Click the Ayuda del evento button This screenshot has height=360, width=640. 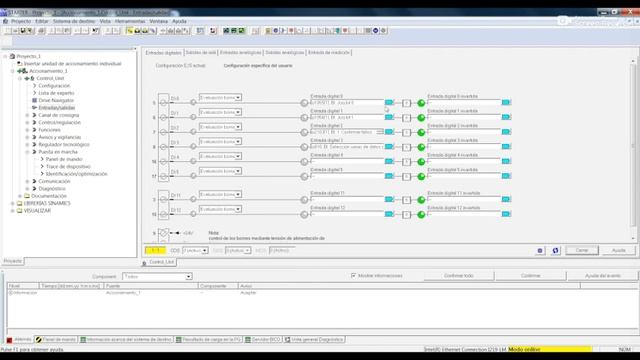[602, 276]
